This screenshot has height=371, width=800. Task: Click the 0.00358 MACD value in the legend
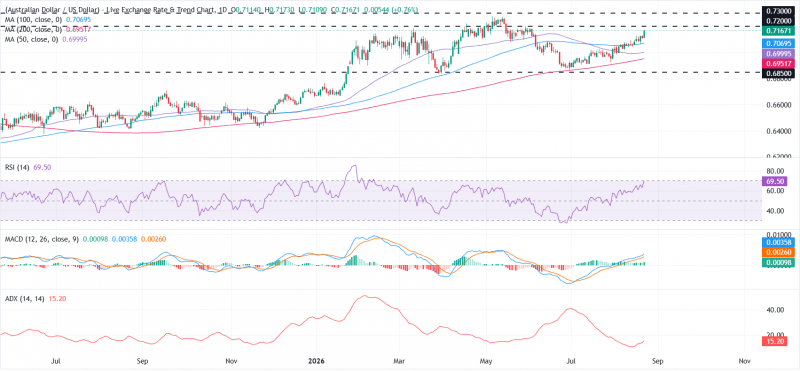125,239
